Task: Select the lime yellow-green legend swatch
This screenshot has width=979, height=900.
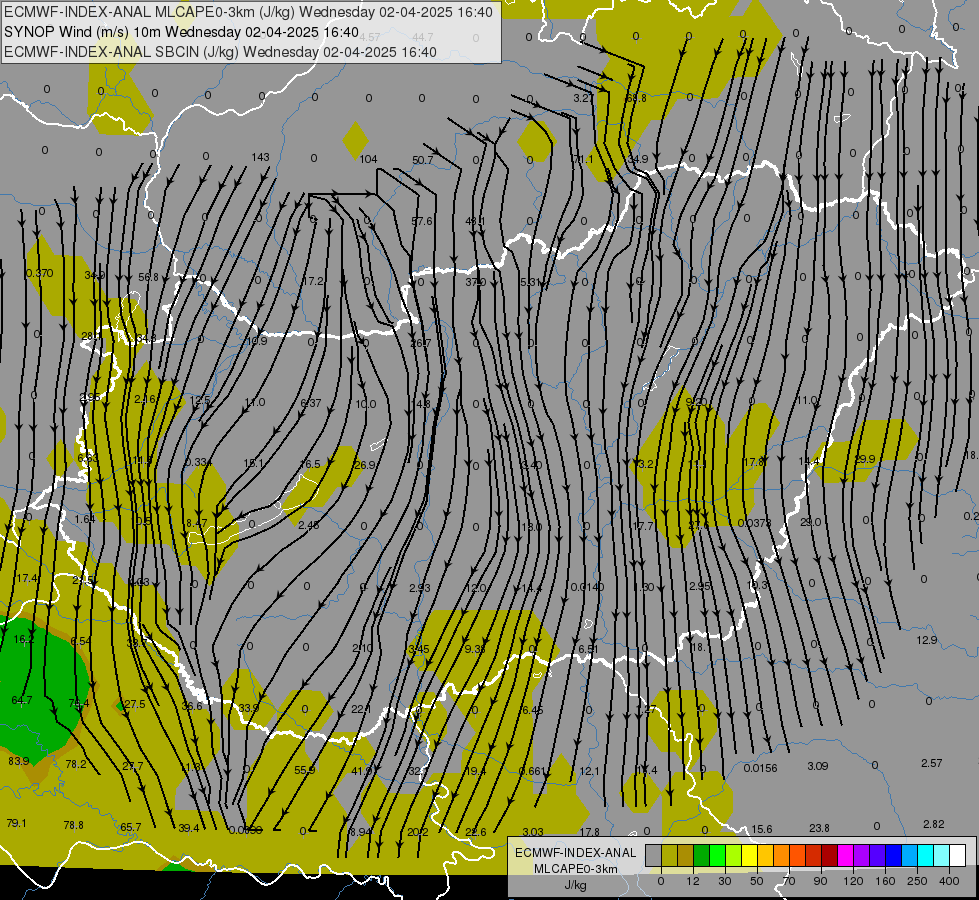Action: click(x=733, y=856)
